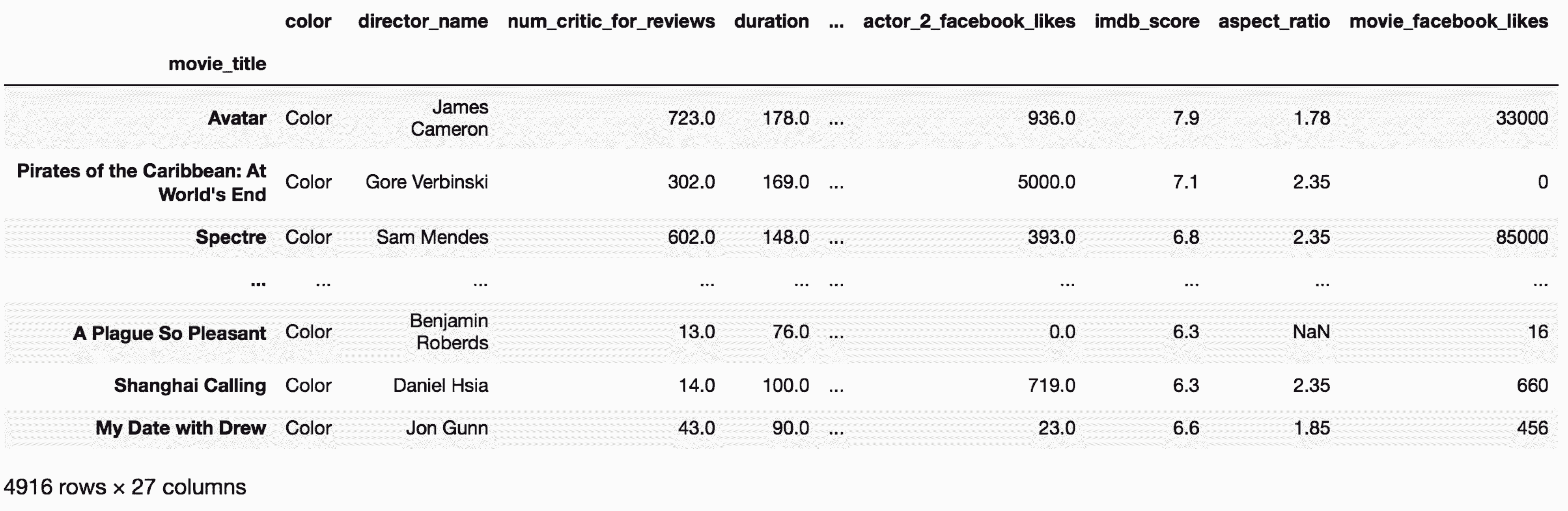Click the aspect_ratio column header
This screenshot has width=1568, height=511.
point(1273,21)
